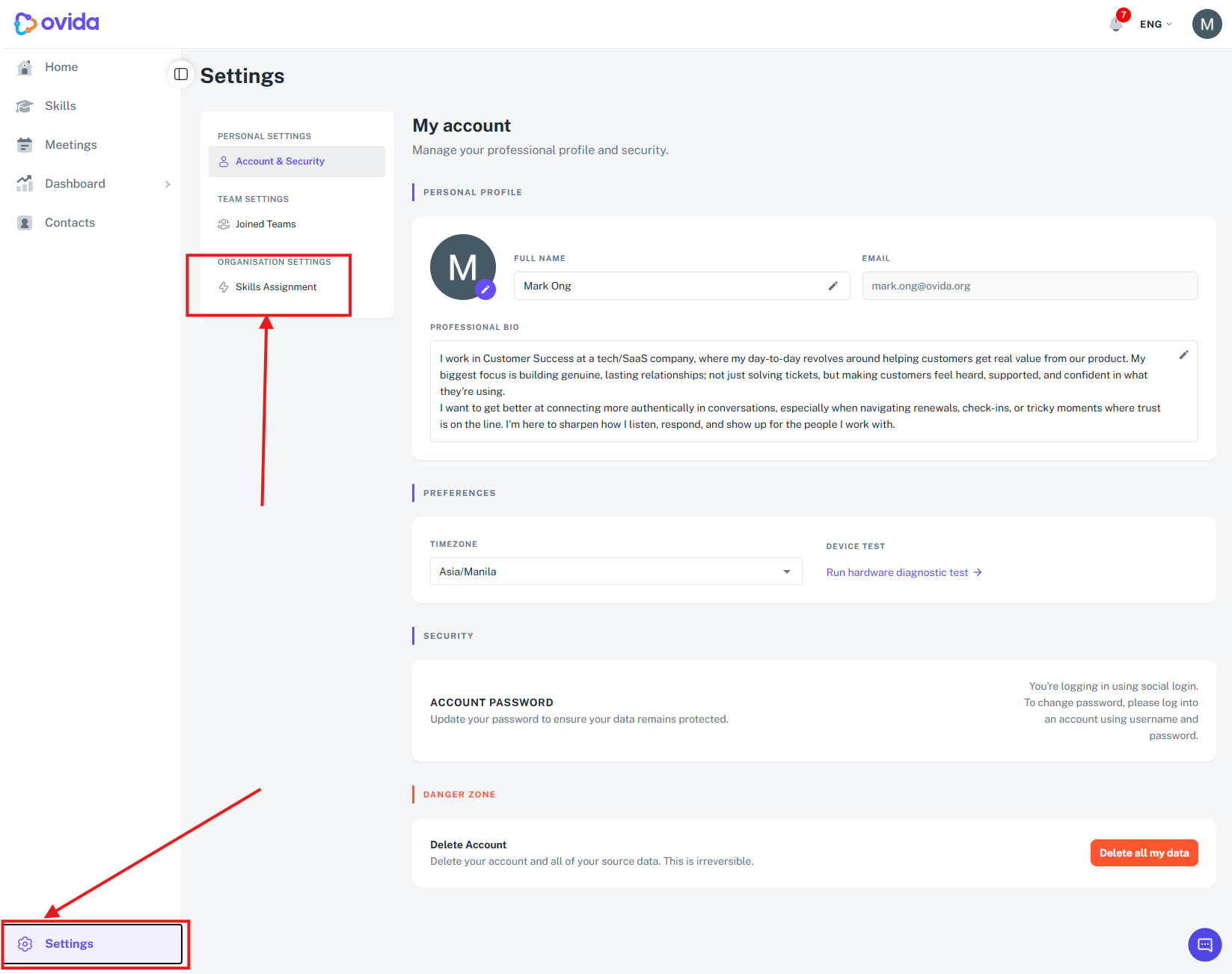This screenshot has width=1232, height=974.
Task: Edit full name with the pencil icon
Action: 833,286
